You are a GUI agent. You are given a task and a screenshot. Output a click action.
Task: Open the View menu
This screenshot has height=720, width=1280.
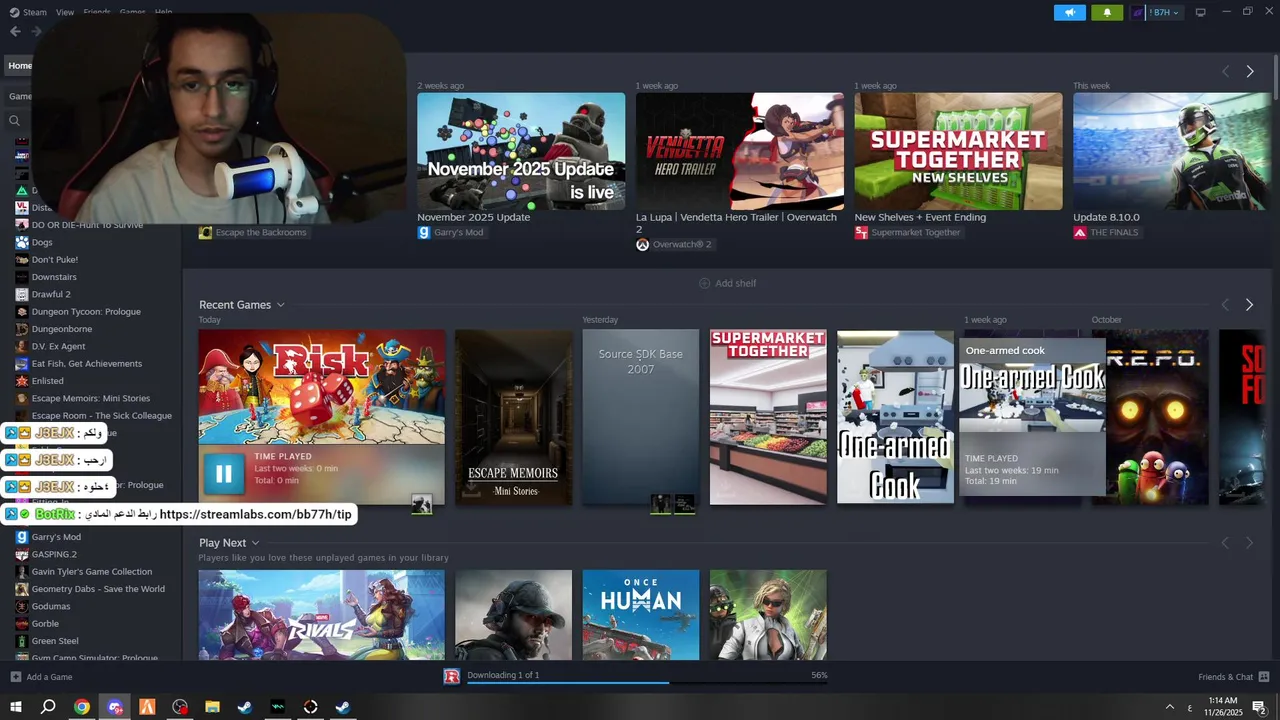[65, 12]
